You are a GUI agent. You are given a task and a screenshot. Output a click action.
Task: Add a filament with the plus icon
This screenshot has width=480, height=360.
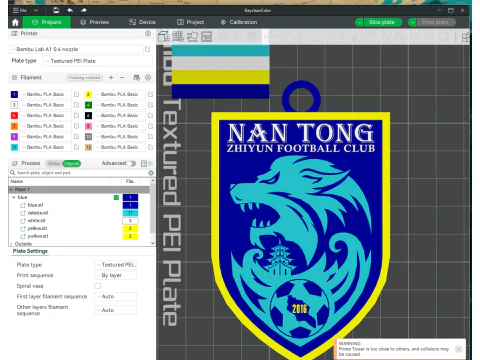click(111, 77)
